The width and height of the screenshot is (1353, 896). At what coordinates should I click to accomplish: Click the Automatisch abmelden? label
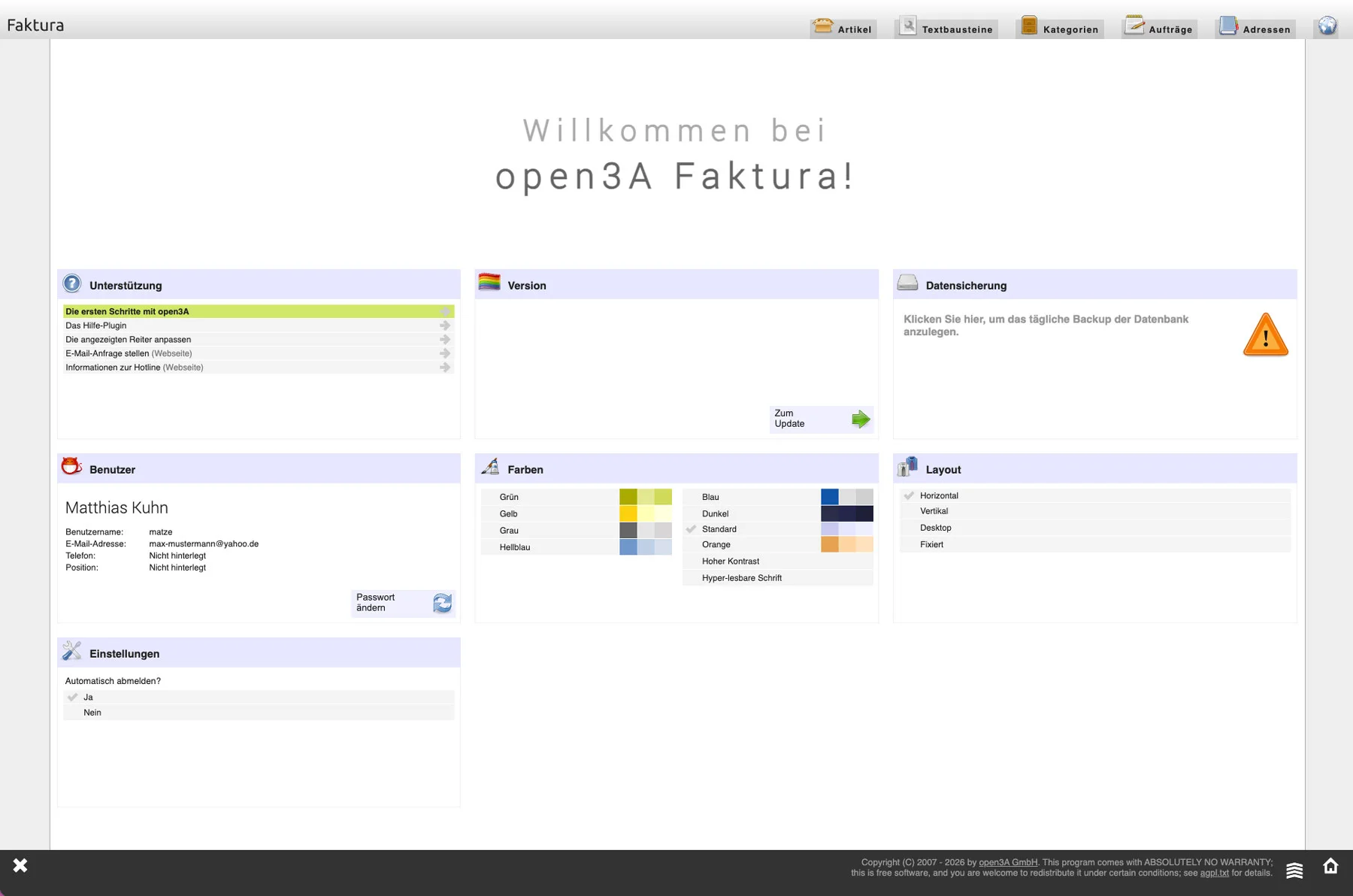click(113, 681)
